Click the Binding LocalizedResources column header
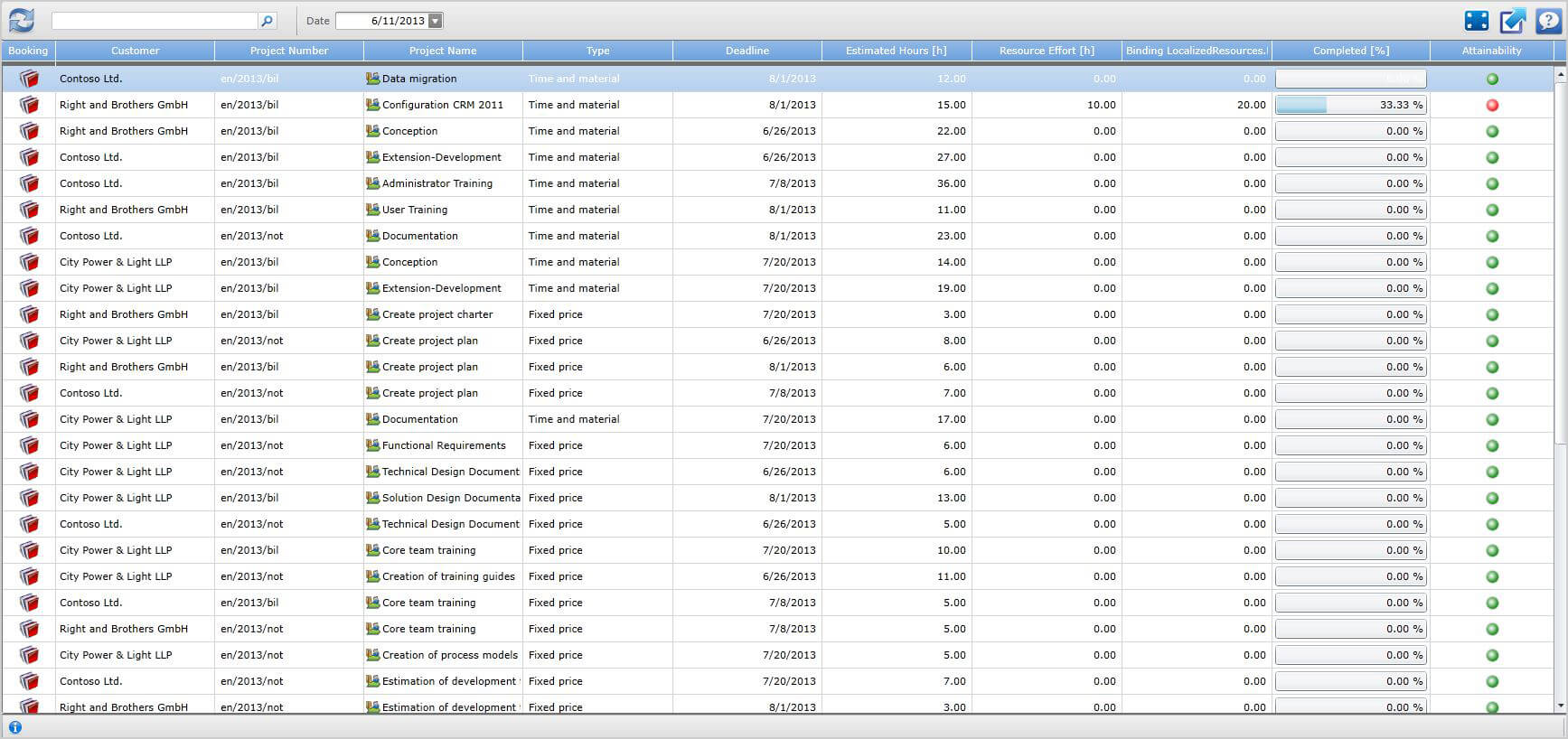 pos(1197,51)
